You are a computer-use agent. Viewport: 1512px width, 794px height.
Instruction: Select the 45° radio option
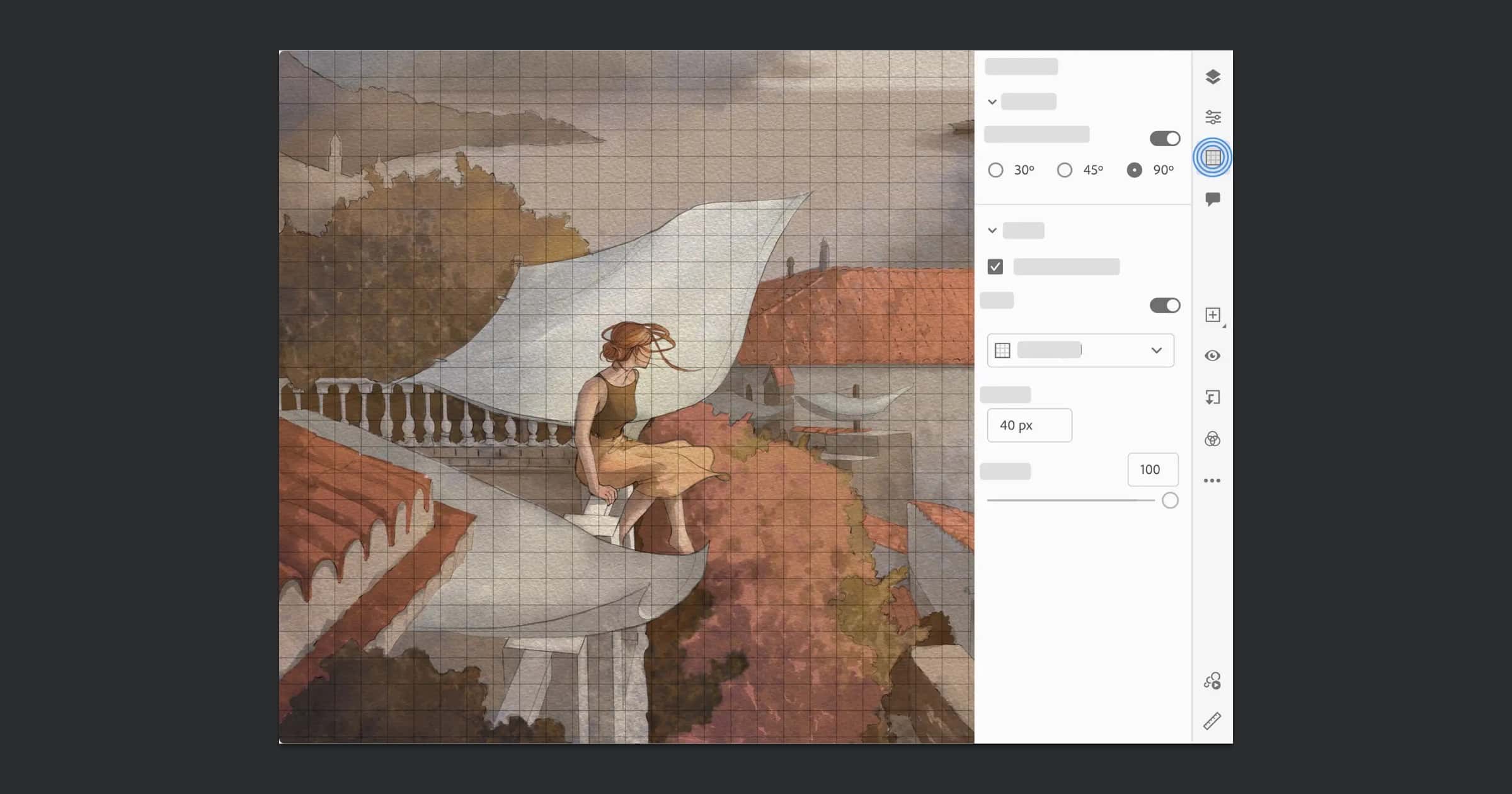point(1065,170)
